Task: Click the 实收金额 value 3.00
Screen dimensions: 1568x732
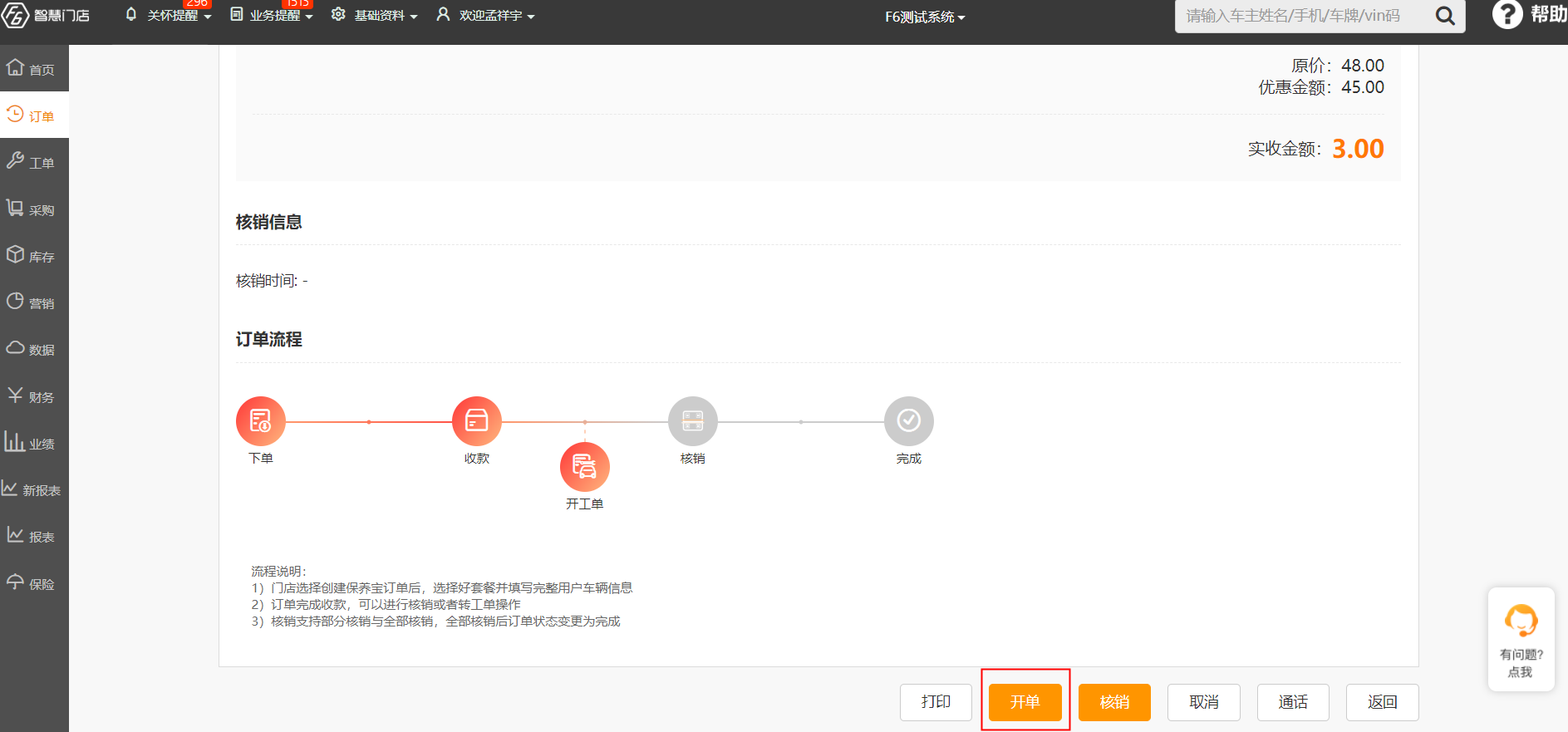Action: [x=1358, y=149]
